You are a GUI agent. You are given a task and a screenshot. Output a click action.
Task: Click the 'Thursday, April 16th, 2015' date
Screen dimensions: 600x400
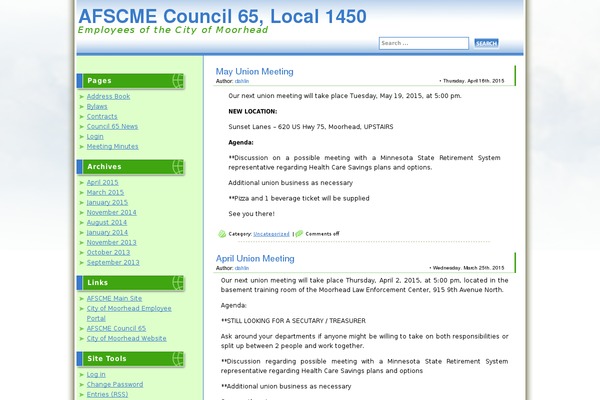[473, 81]
